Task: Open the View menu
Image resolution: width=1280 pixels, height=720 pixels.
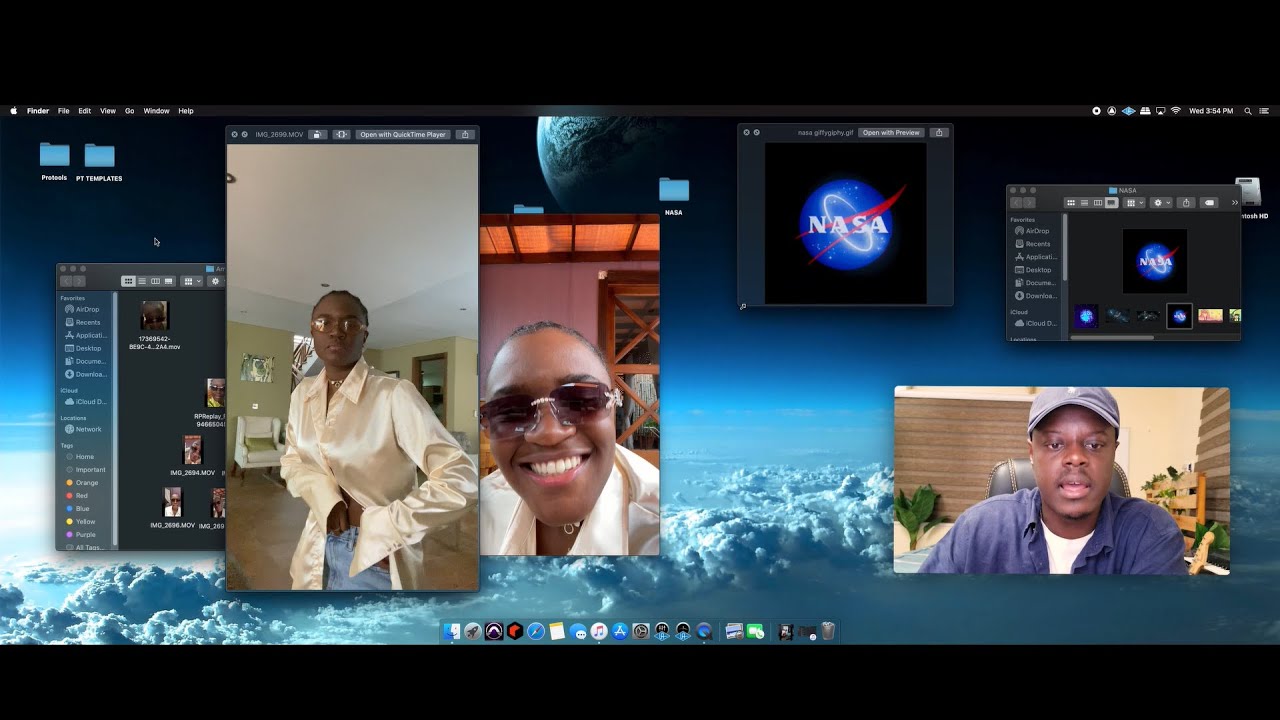Action: click(x=108, y=111)
